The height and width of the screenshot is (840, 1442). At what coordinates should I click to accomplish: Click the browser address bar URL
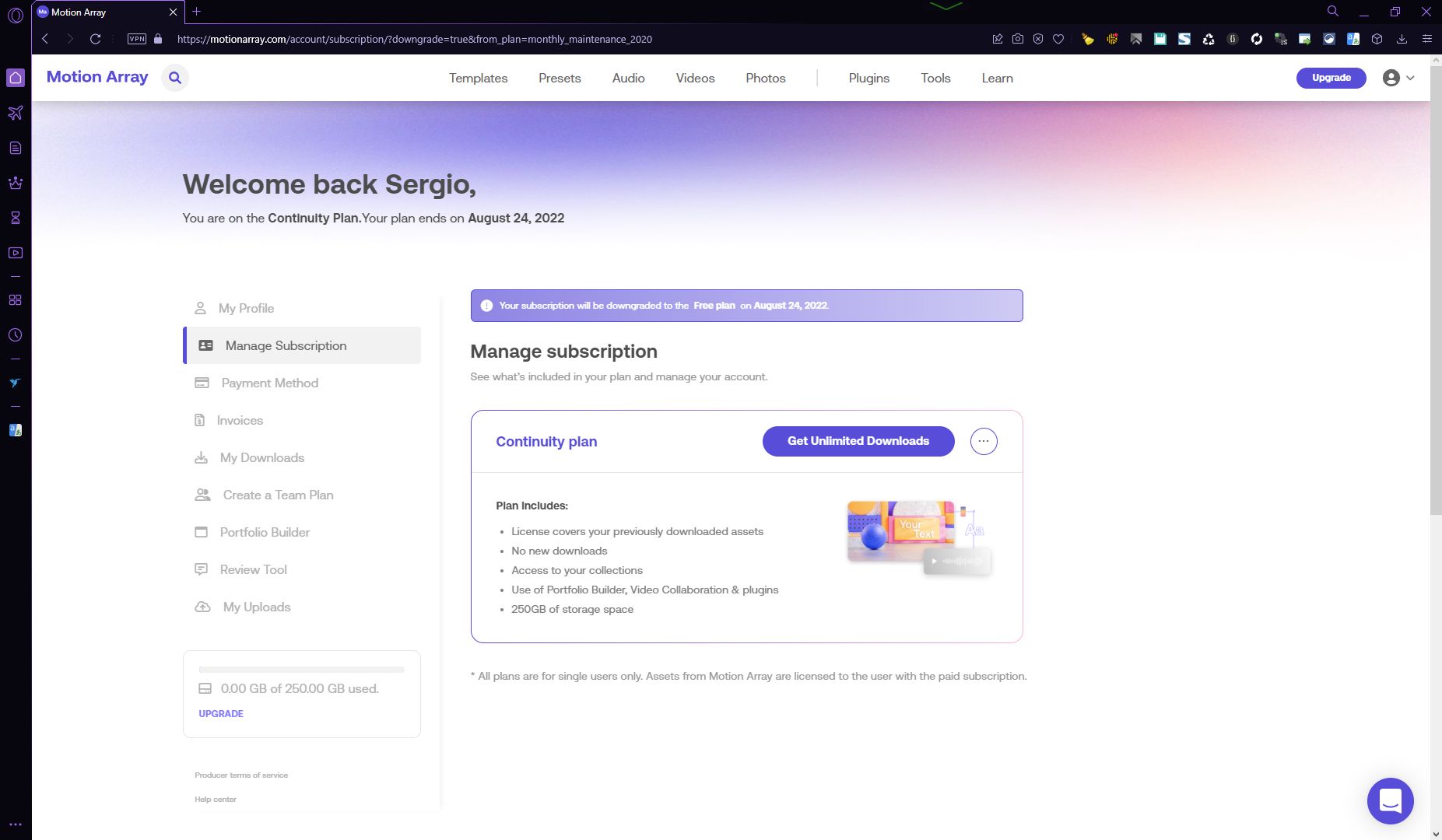[415, 39]
